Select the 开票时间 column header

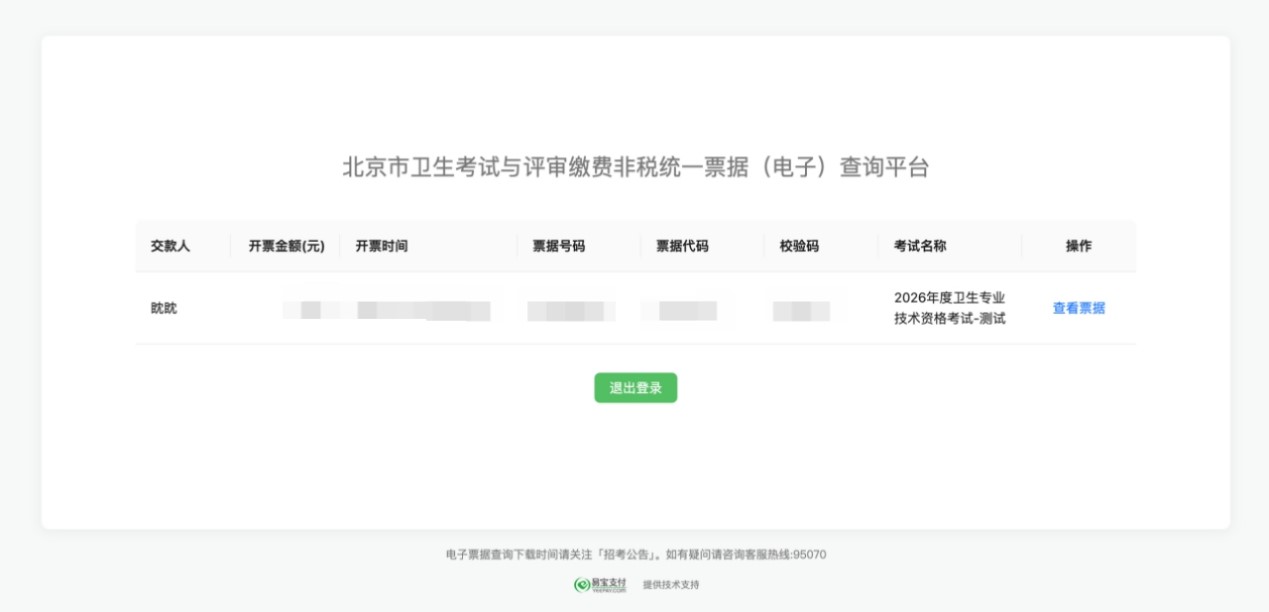(x=381, y=246)
